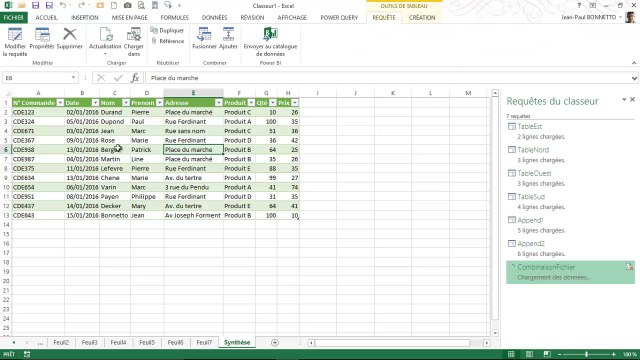Viewport: 640px width, 360px height.
Task: Open the FORMULES ribbon tab
Action: click(x=175, y=18)
